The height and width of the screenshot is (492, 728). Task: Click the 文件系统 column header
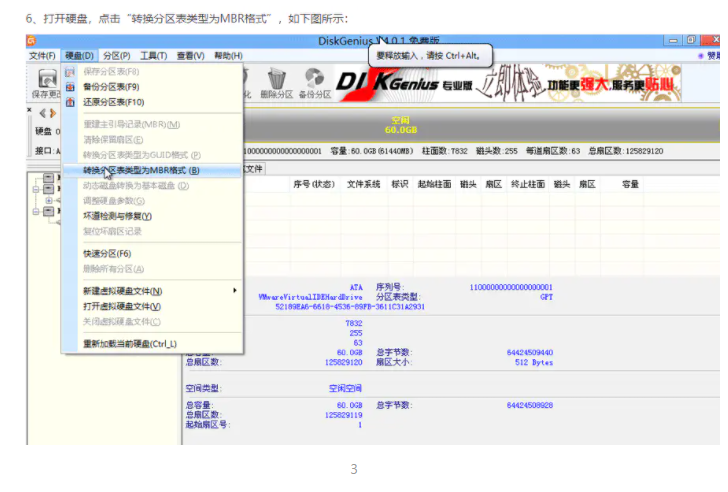[x=364, y=184]
